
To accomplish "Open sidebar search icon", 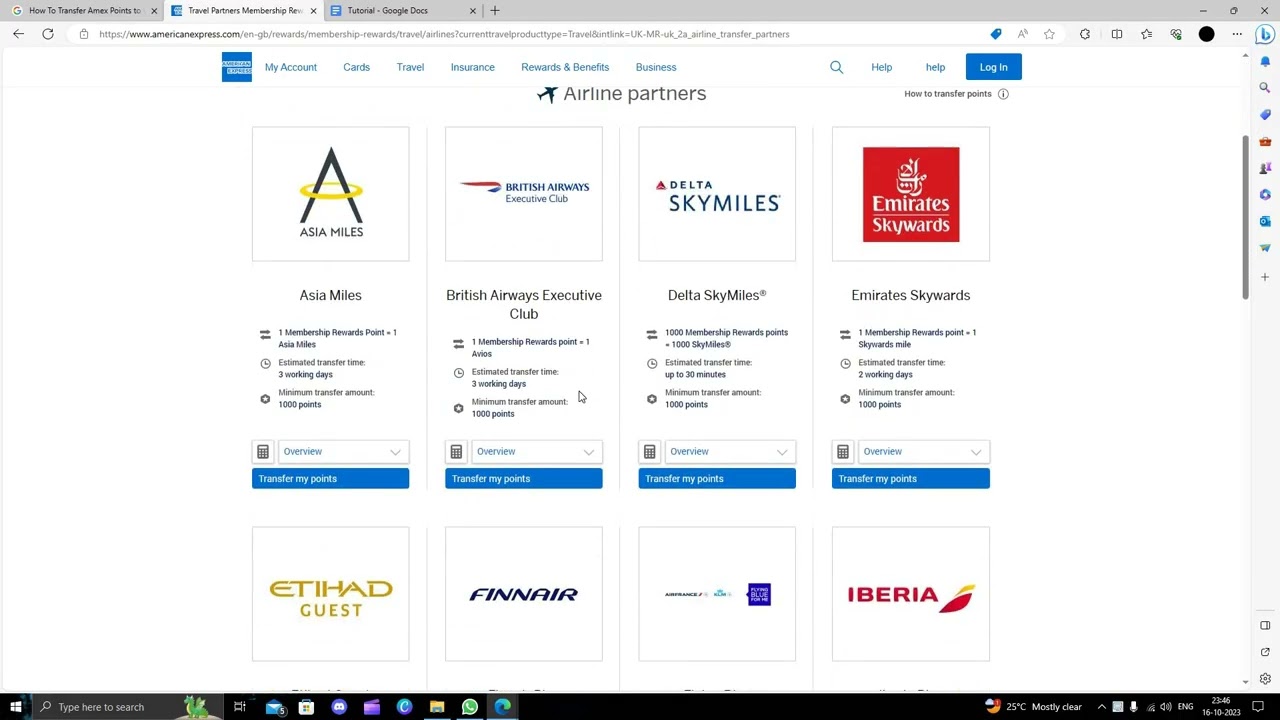I will point(1265,88).
